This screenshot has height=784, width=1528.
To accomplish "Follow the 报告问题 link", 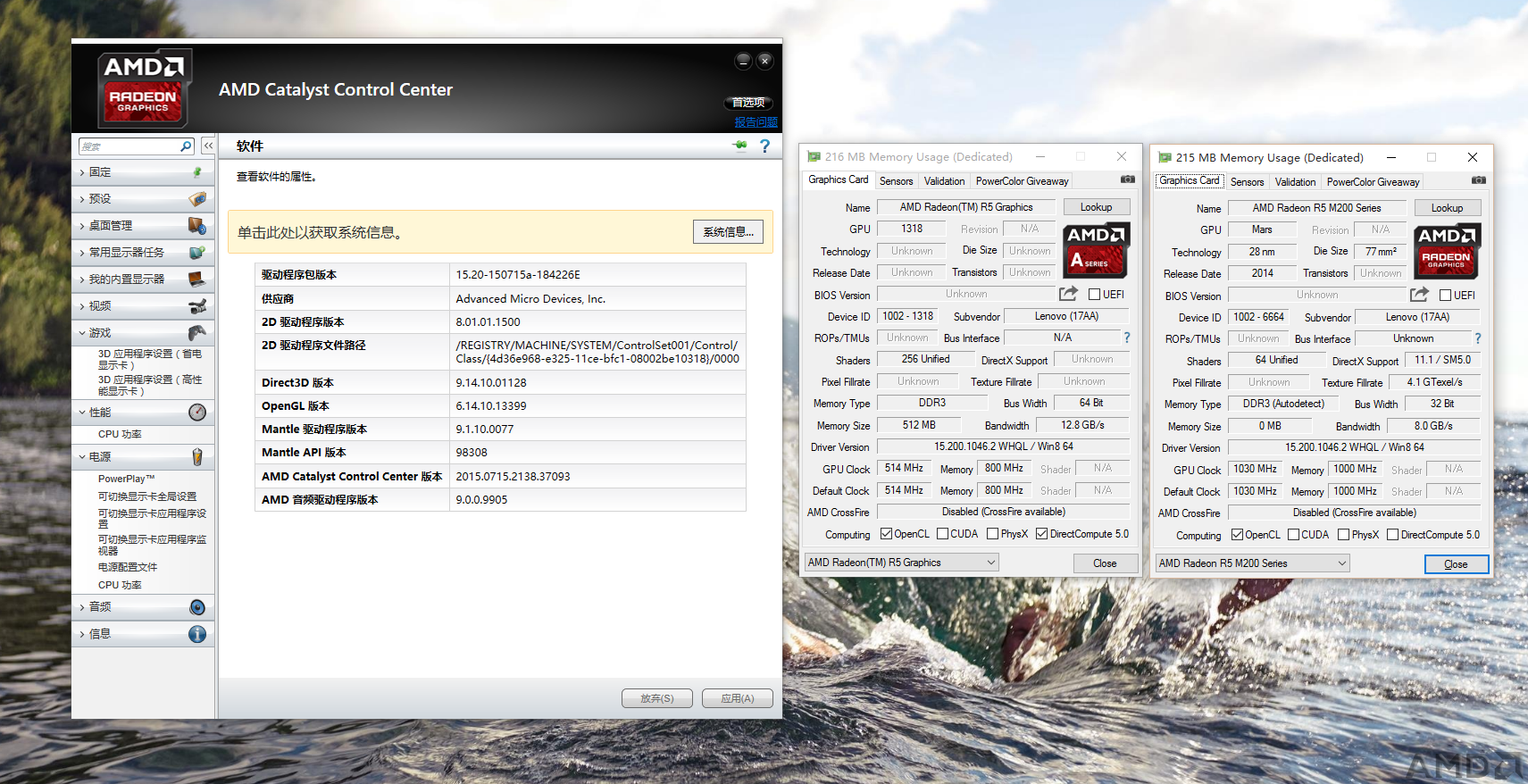I will click(x=756, y=122).
